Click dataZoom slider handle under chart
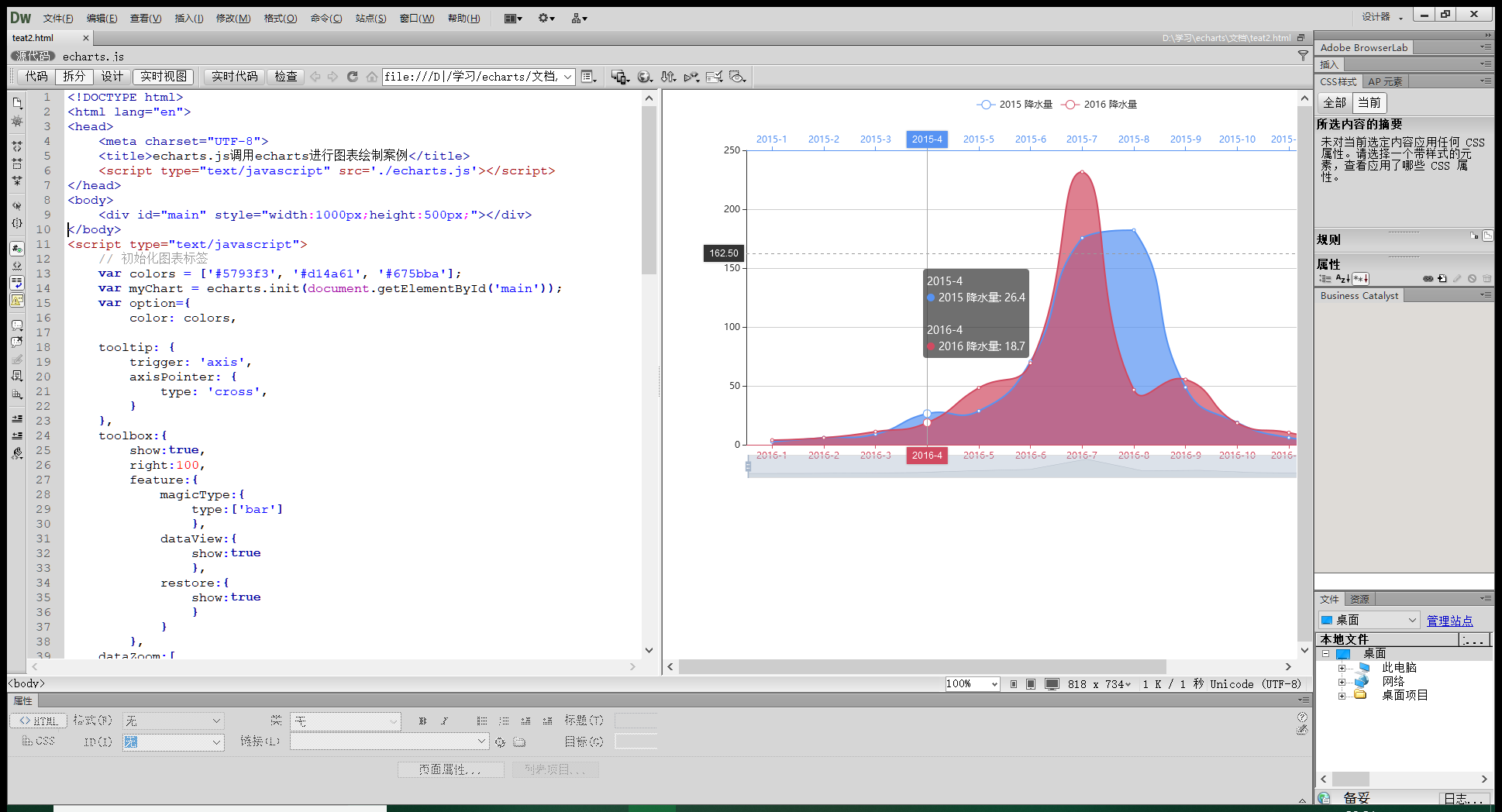The height and width of the screenshot is (812, 1502). 748,466
